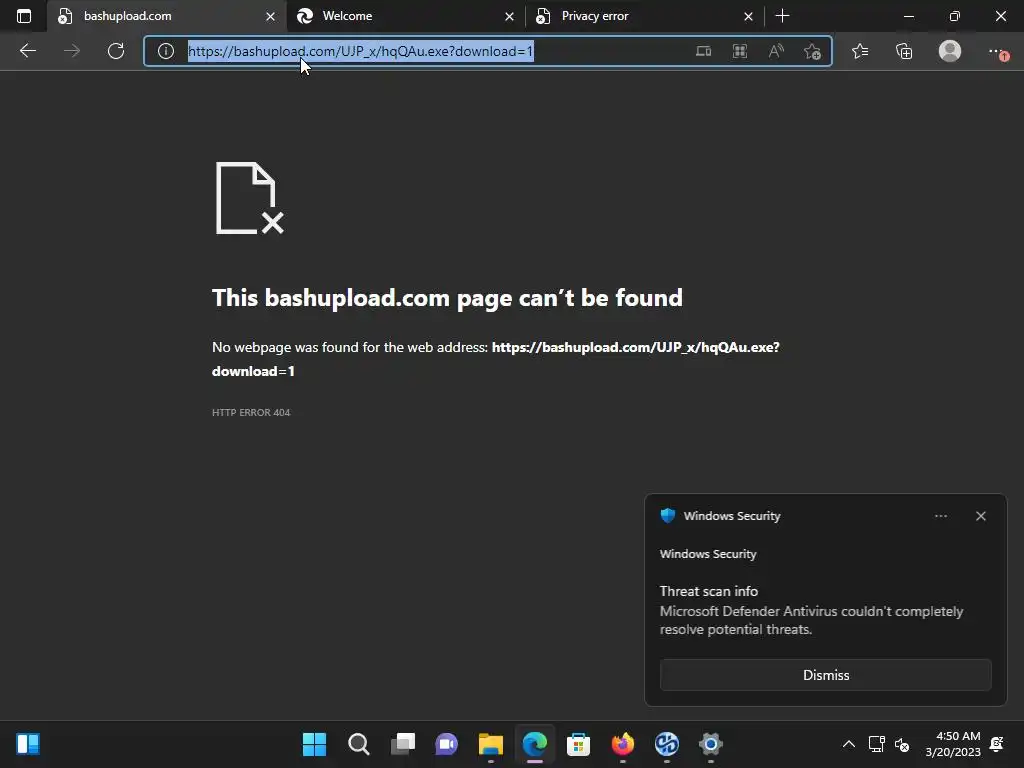Open the app available icon in address bar
1024x768 pixels.
click(703, 51)
